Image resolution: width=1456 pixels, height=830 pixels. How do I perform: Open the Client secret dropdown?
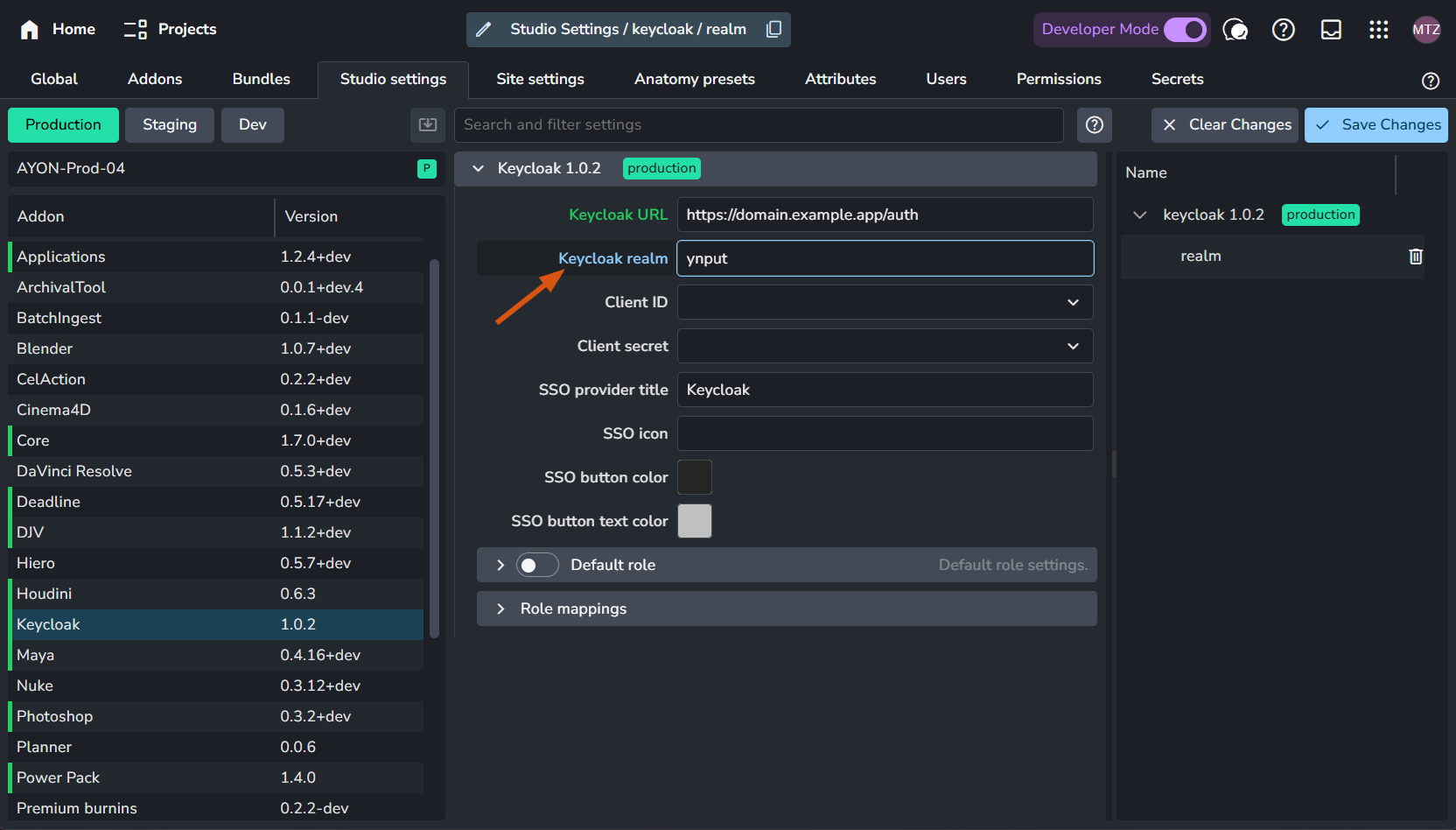pos(885,346)
